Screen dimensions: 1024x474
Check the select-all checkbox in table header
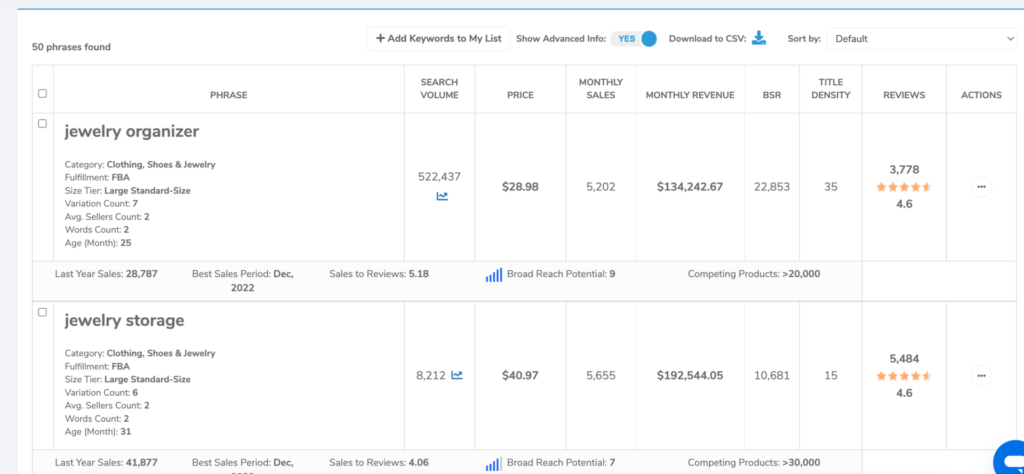pos(42,94)
